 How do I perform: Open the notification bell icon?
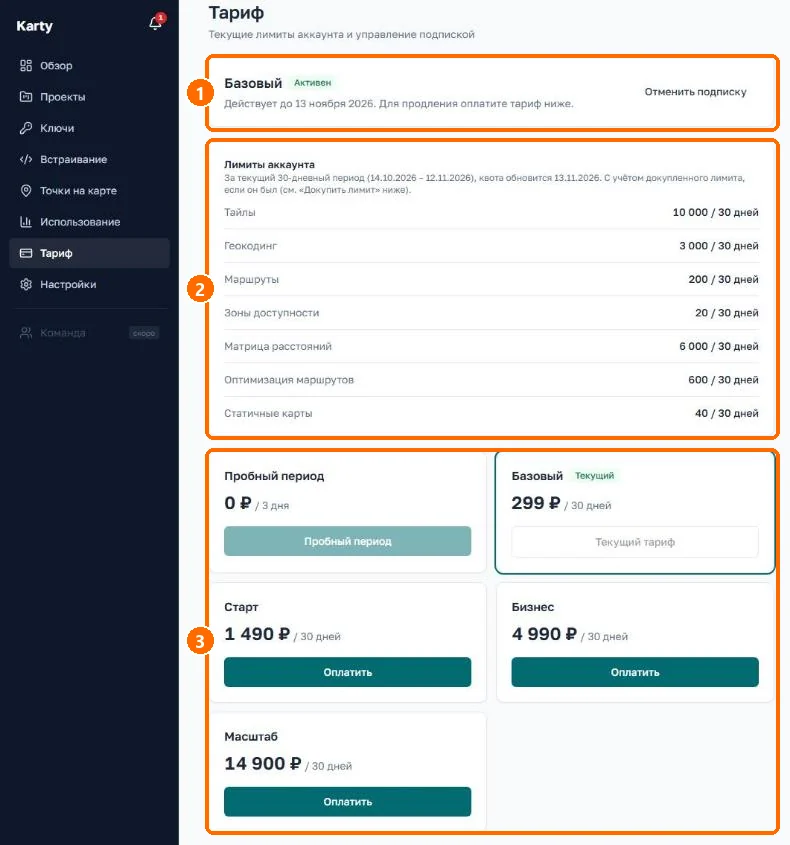click(x=155, y=23)
